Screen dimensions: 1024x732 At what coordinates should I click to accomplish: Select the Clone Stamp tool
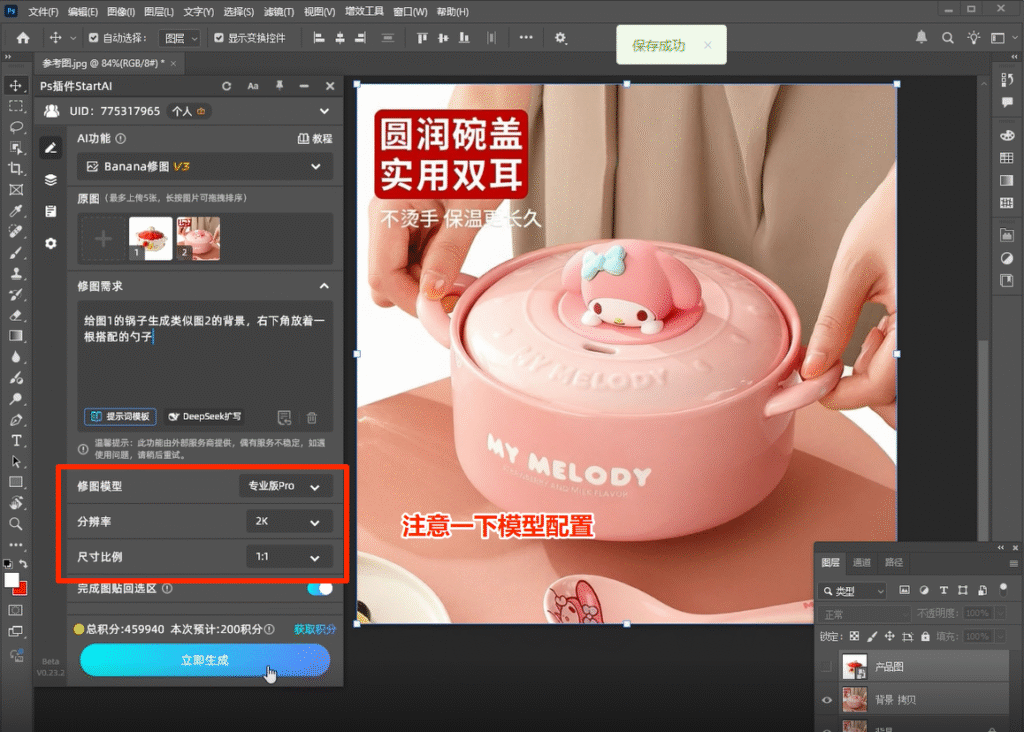(x=16, y=274)
